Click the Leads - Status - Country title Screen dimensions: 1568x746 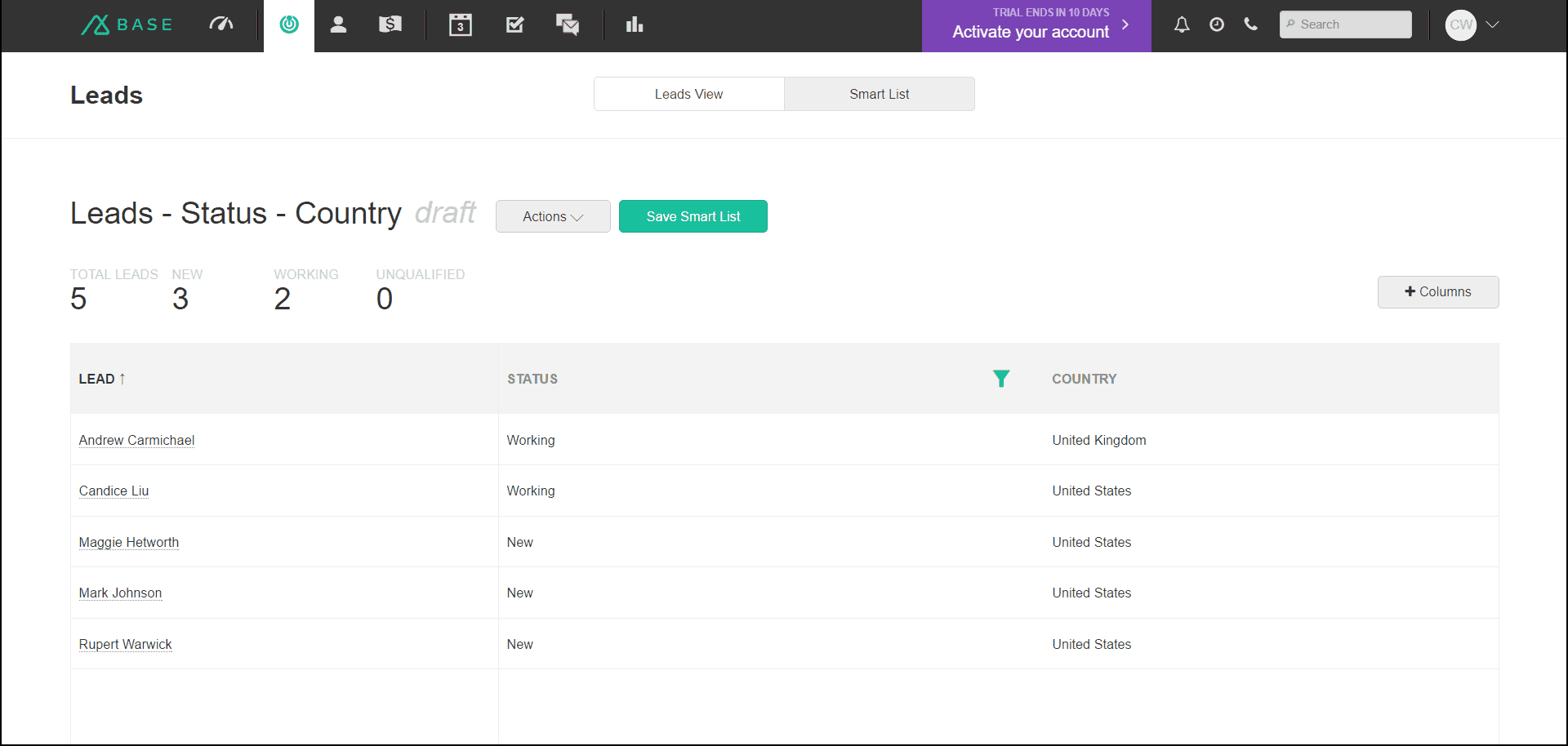click(x=236, y=213)
